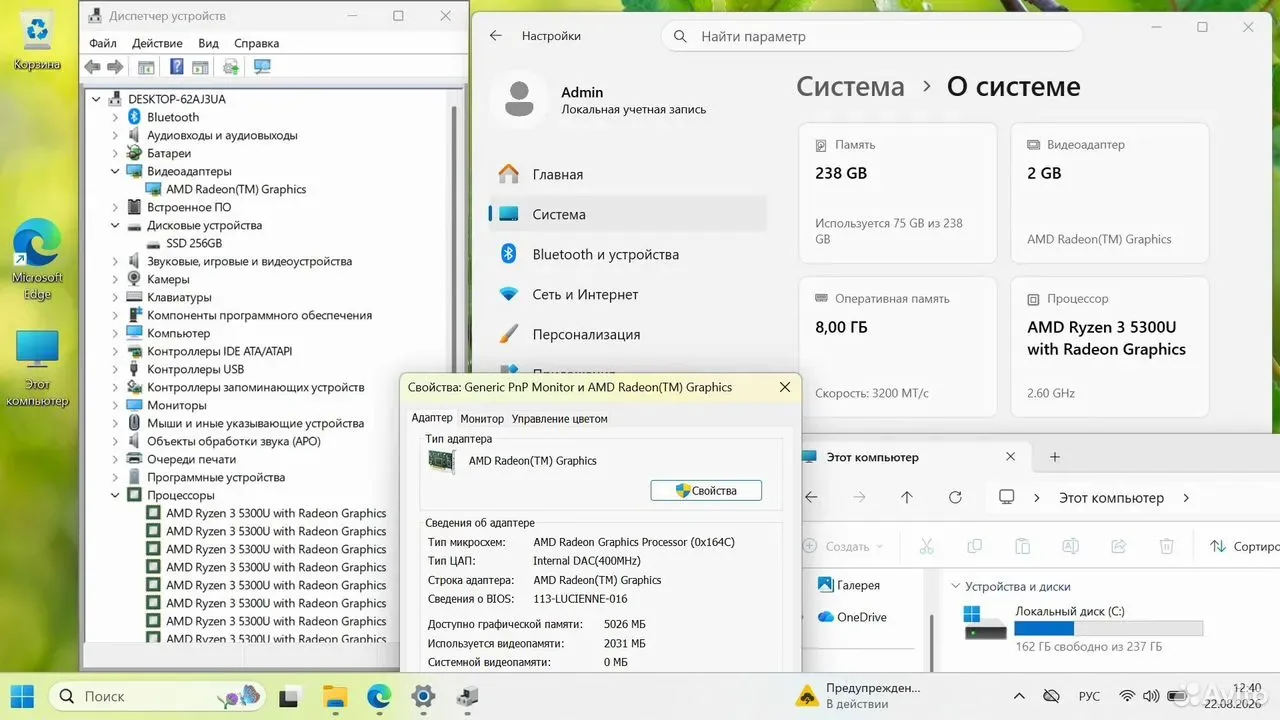The image size is (1280, 720).
Task: Open the Task View icon on the taskbar
Action: [289, 696]
